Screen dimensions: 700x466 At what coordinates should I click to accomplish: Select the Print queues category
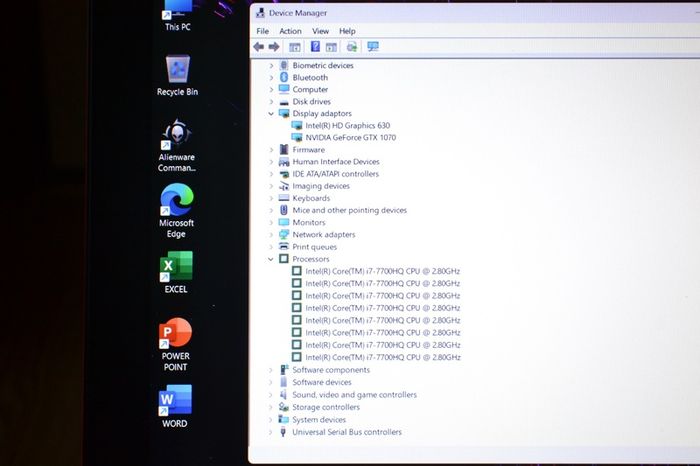click(x=314, y=247)
